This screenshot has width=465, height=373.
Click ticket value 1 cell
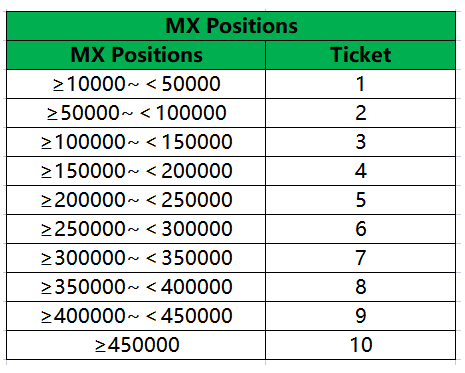pos(361,84)
